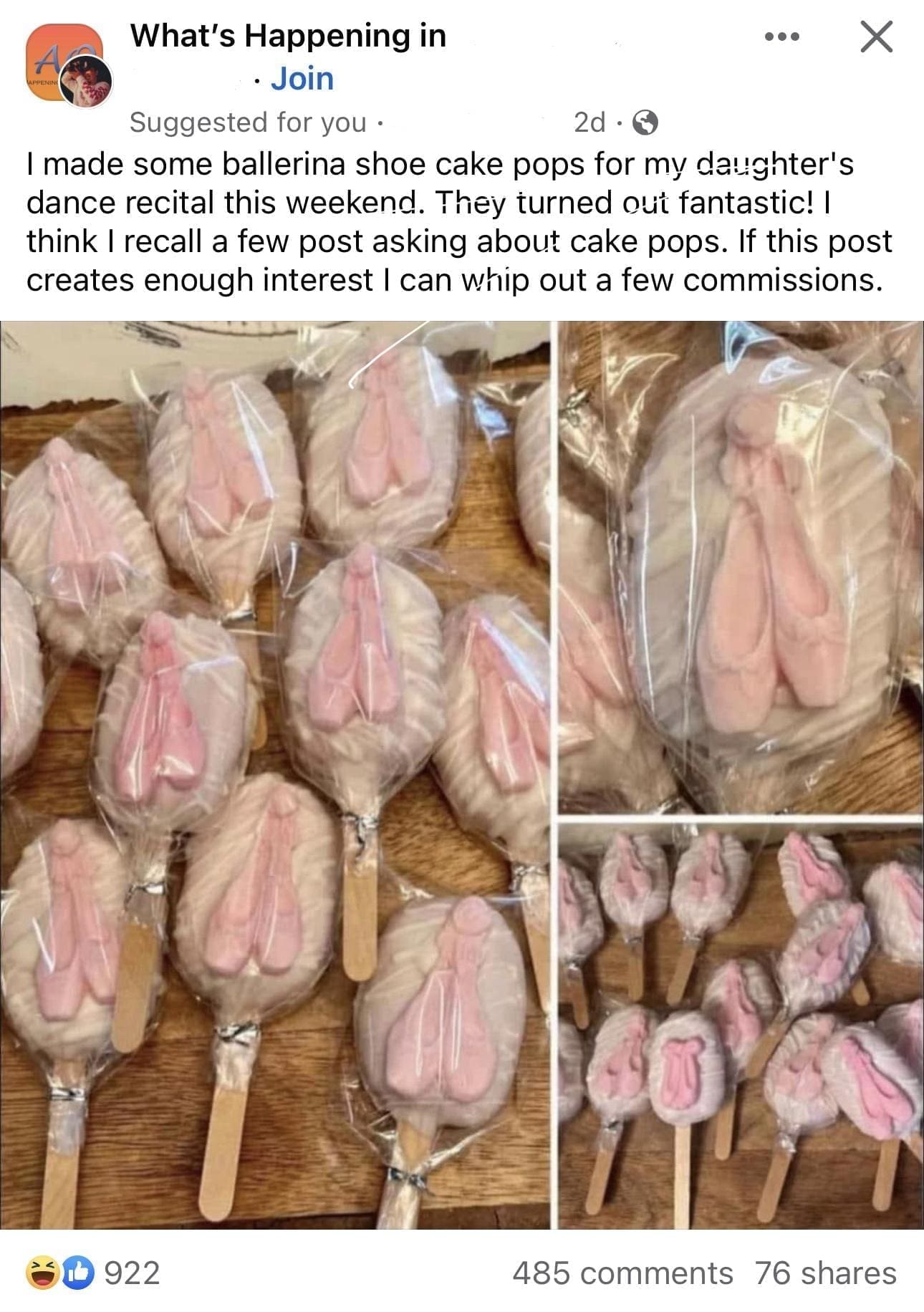This screenshot has height=1312, width=924.
Task: Click the Join link for the group
Action: 302,79
